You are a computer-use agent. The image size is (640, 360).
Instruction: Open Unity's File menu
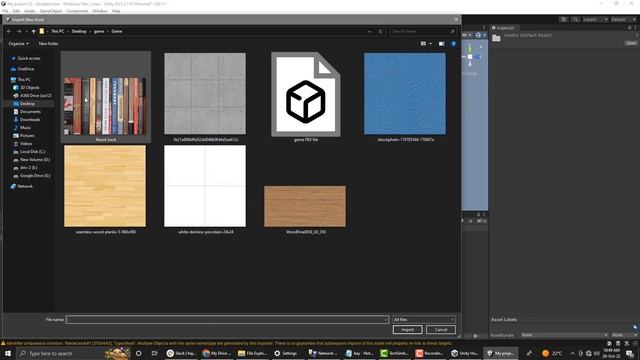coord(5,11)
